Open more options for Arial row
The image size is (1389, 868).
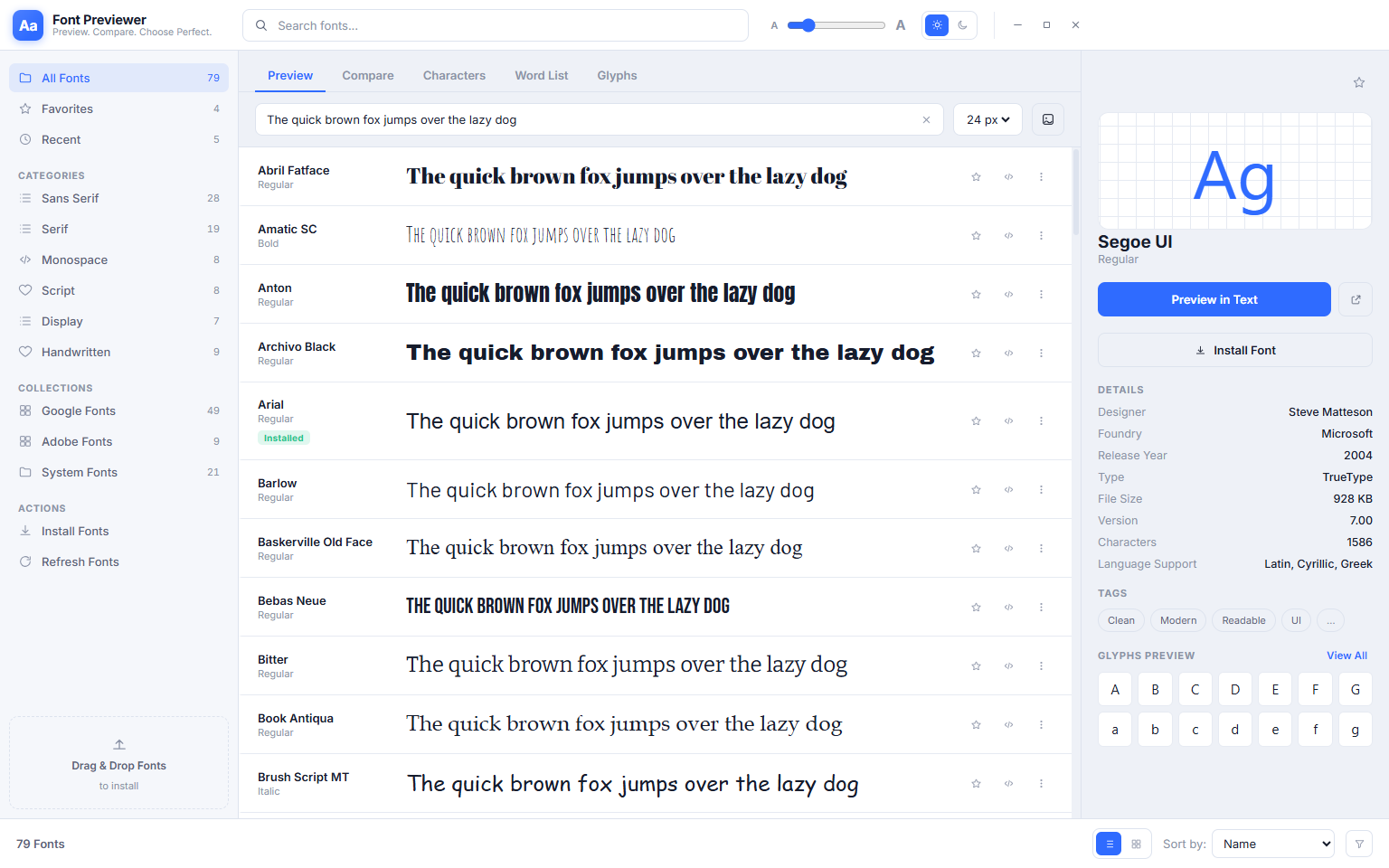1041,421
